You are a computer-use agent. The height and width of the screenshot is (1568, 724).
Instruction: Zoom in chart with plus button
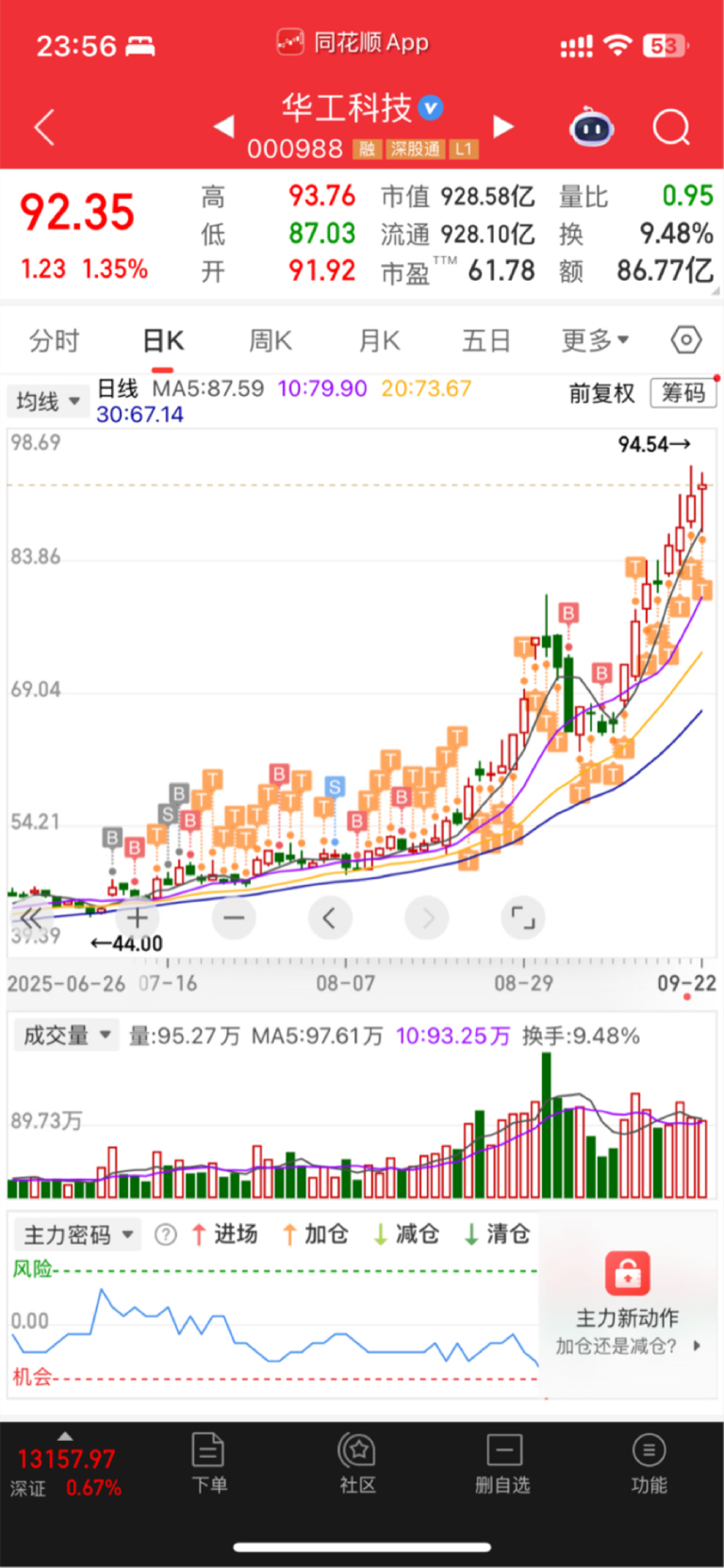tap(138, 918)
